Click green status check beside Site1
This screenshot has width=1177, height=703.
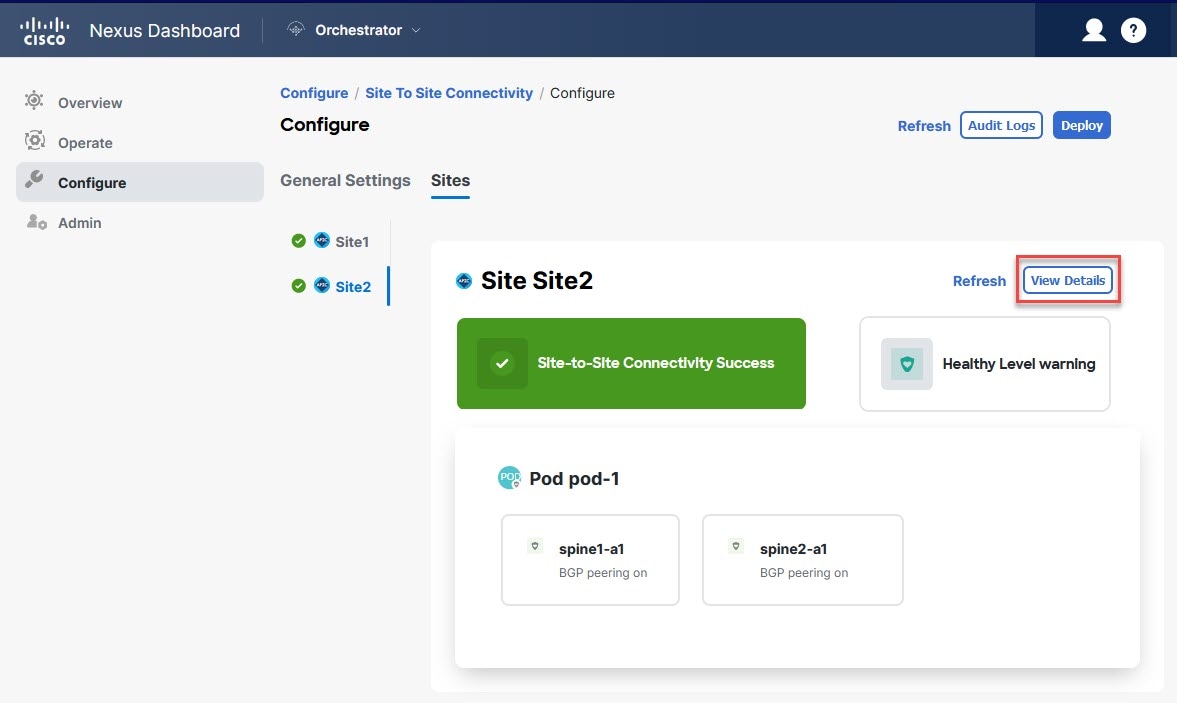(299, 241)
